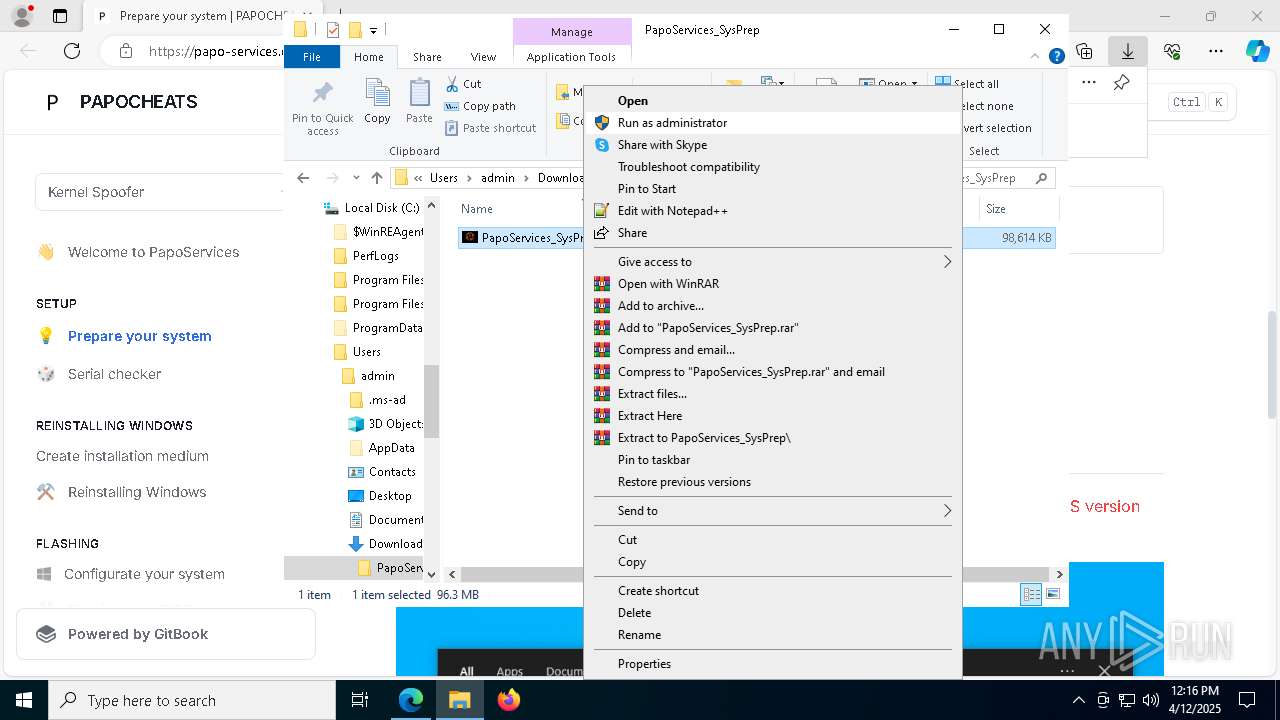Click the Explorer Back arrow
The height and width of the screenshot is (720, 1280).
point(303,178)
